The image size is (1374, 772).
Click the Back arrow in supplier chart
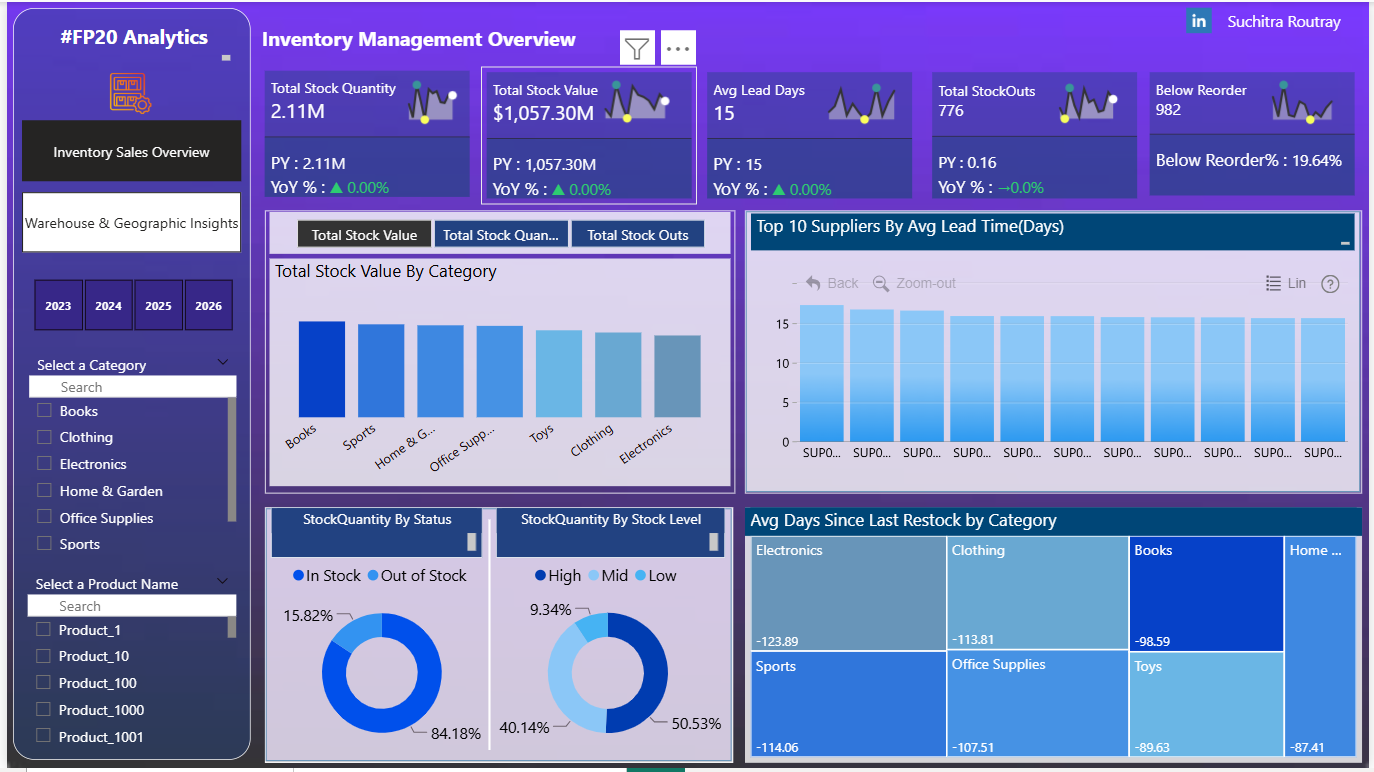click(x=813, y=283)
